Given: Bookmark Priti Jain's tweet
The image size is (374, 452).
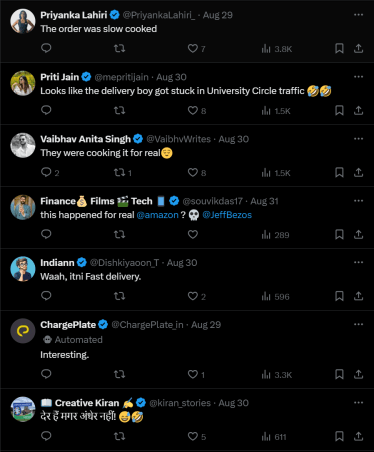Looking at the screenshot, I should (x=339, y=110).
